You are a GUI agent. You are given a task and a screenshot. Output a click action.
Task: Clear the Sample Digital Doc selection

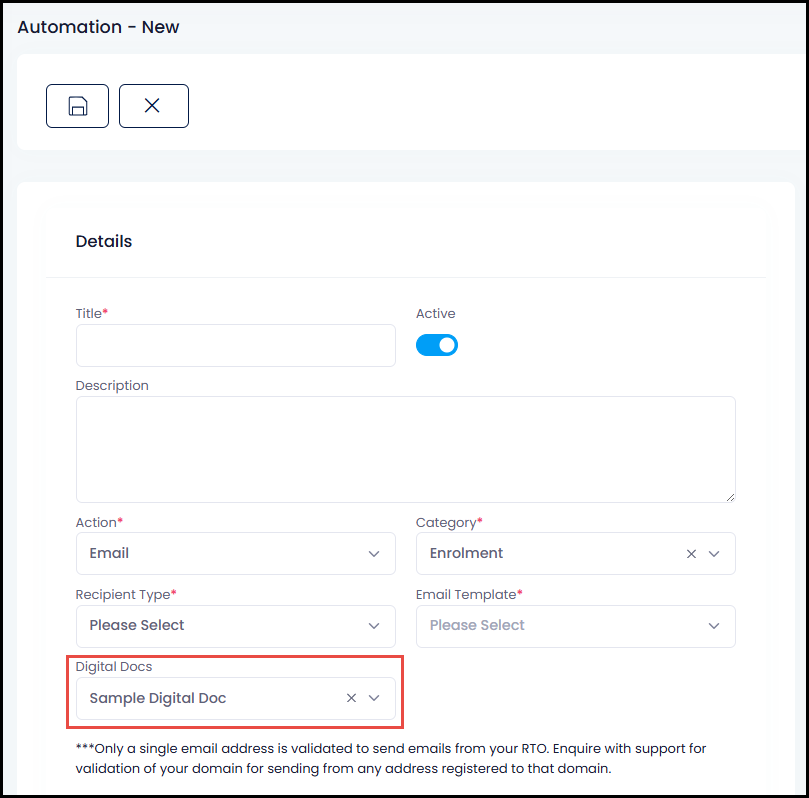[x=351, y=698]
